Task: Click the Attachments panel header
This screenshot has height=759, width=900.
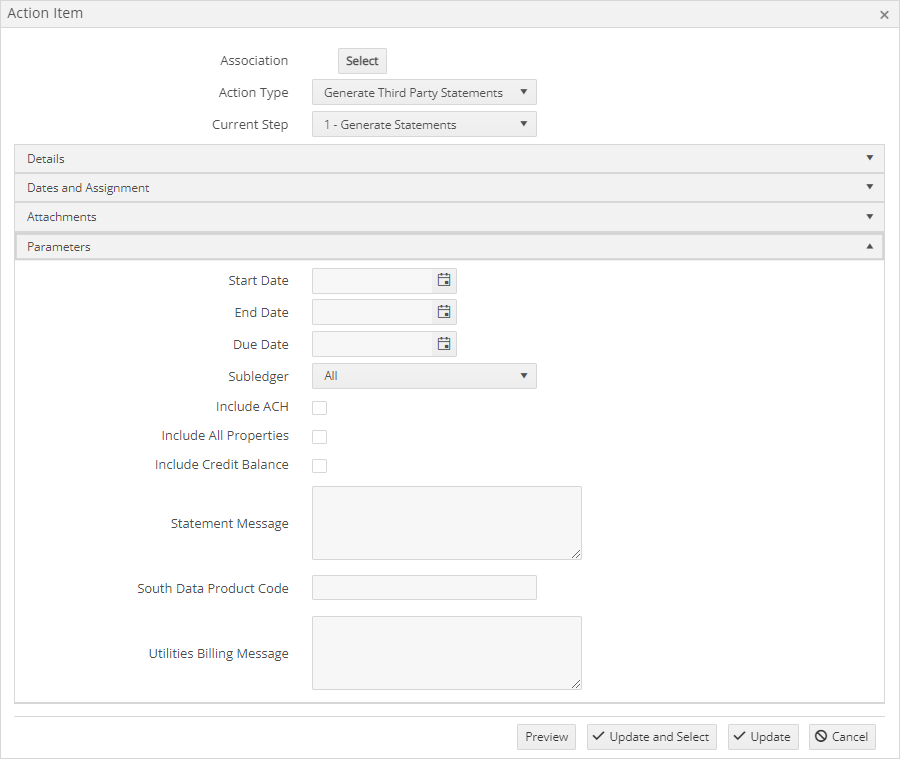Action: click(x=449, y=217)
